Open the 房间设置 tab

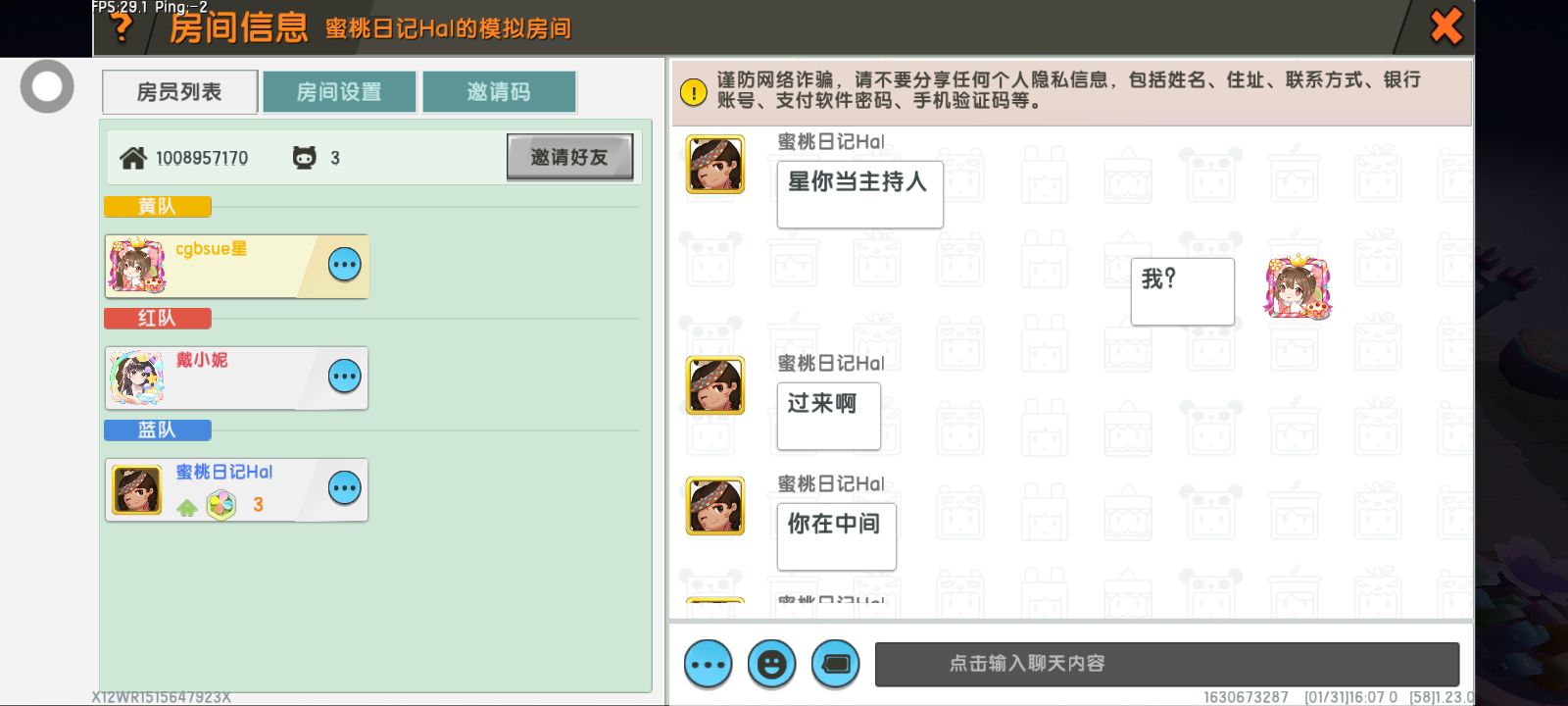click(339, 92)
